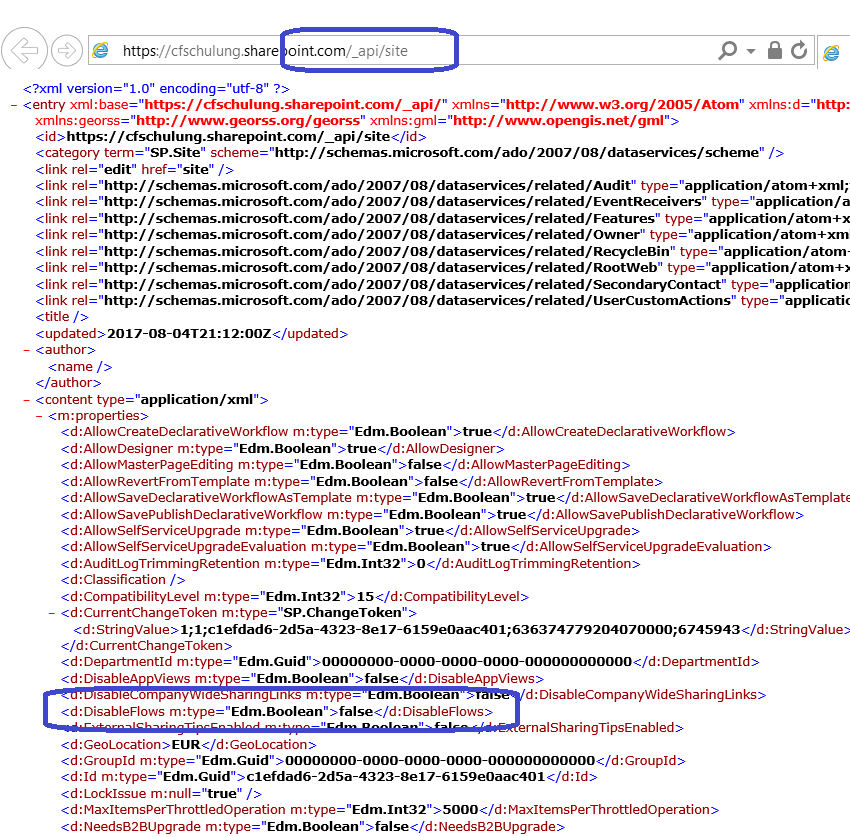The width and height of the screenshot is (850, 837).
Task: Select the related/RecycleBin link line
Action: coord(442,252)
